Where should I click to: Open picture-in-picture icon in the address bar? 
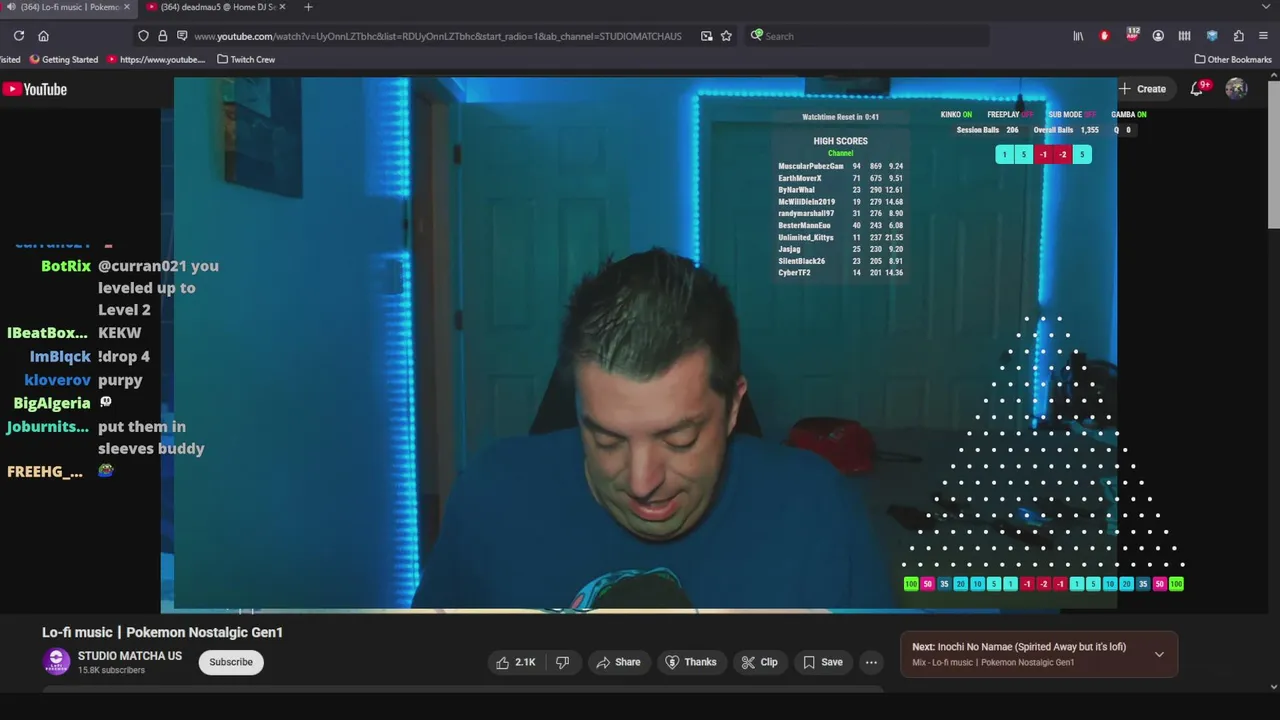click(x=707, y=36)
